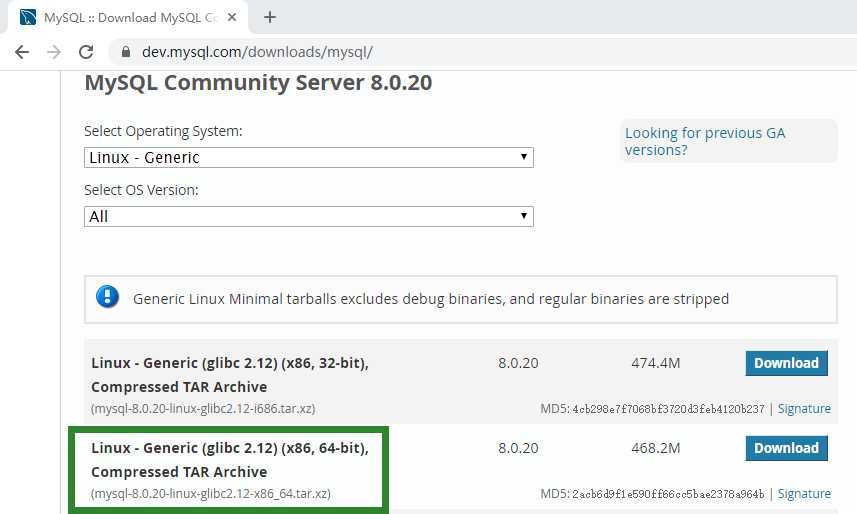
Task: Click the x86_64.tar.xz file name text
Action: tap(211, 493)
